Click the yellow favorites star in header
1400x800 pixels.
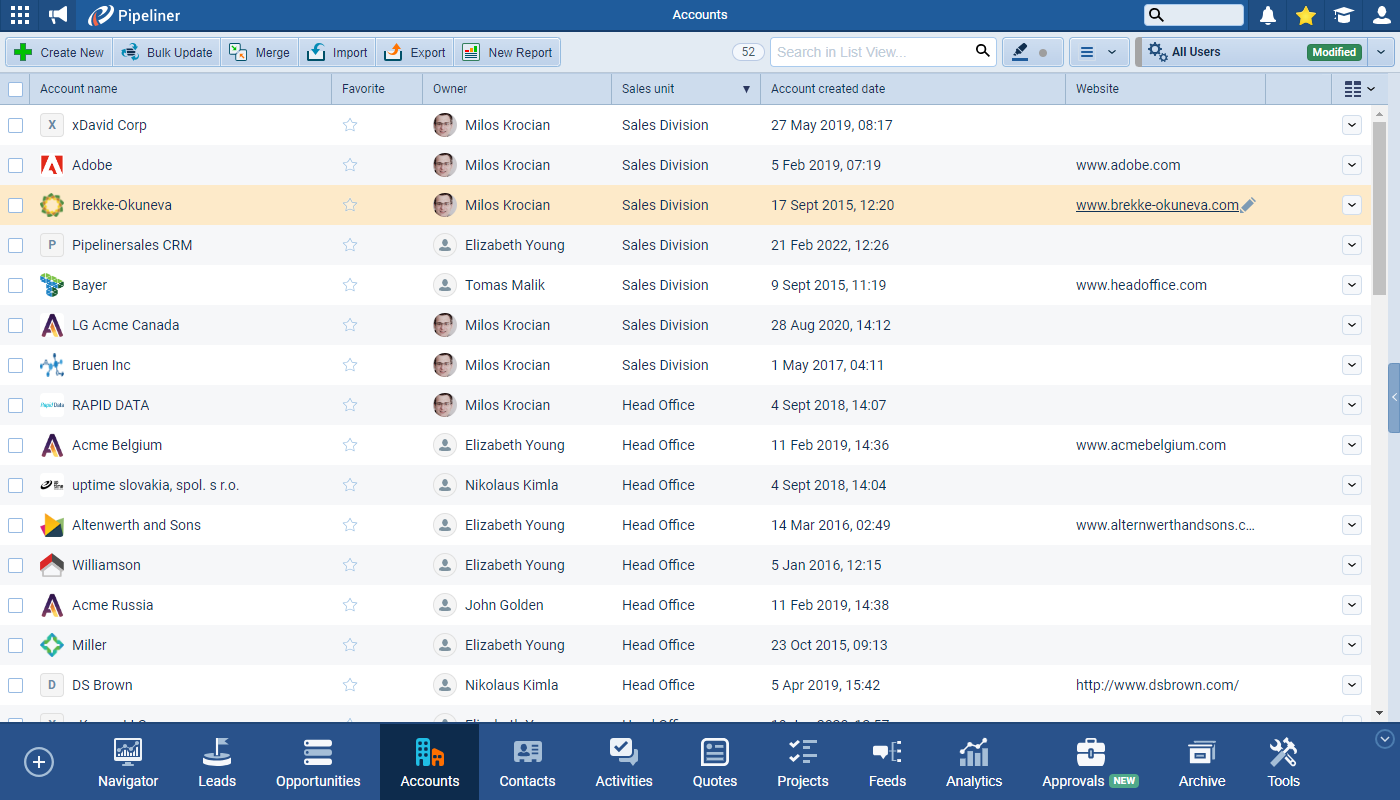click(x=1305, y=15)
